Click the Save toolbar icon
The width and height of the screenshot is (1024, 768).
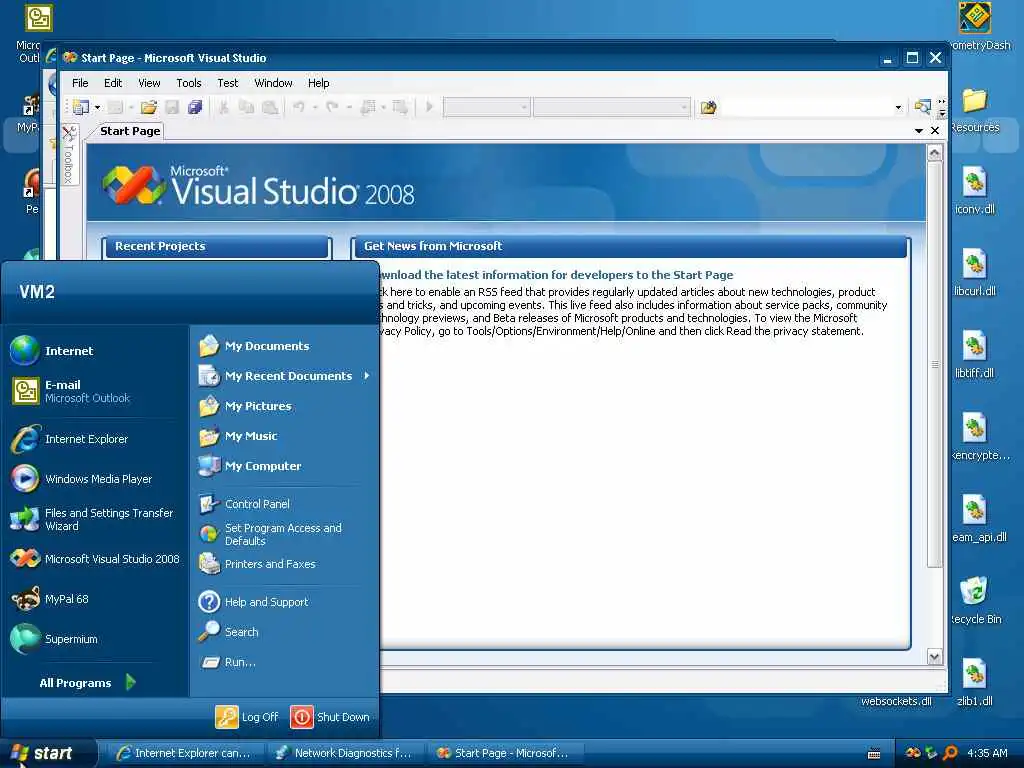(172, 107)
